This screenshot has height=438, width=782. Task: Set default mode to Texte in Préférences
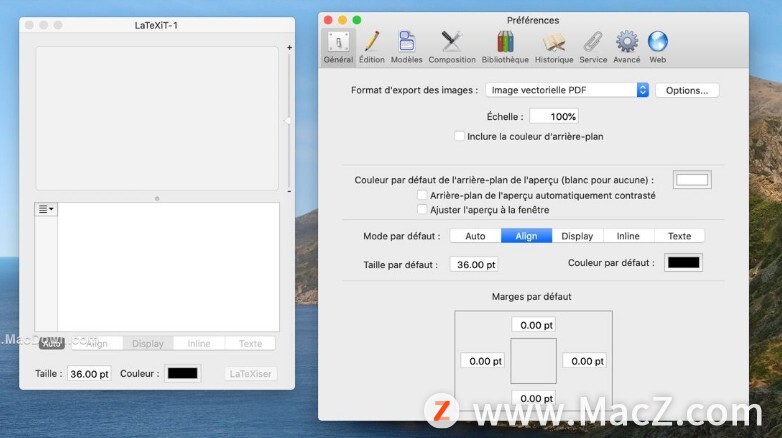click(679, 236)
